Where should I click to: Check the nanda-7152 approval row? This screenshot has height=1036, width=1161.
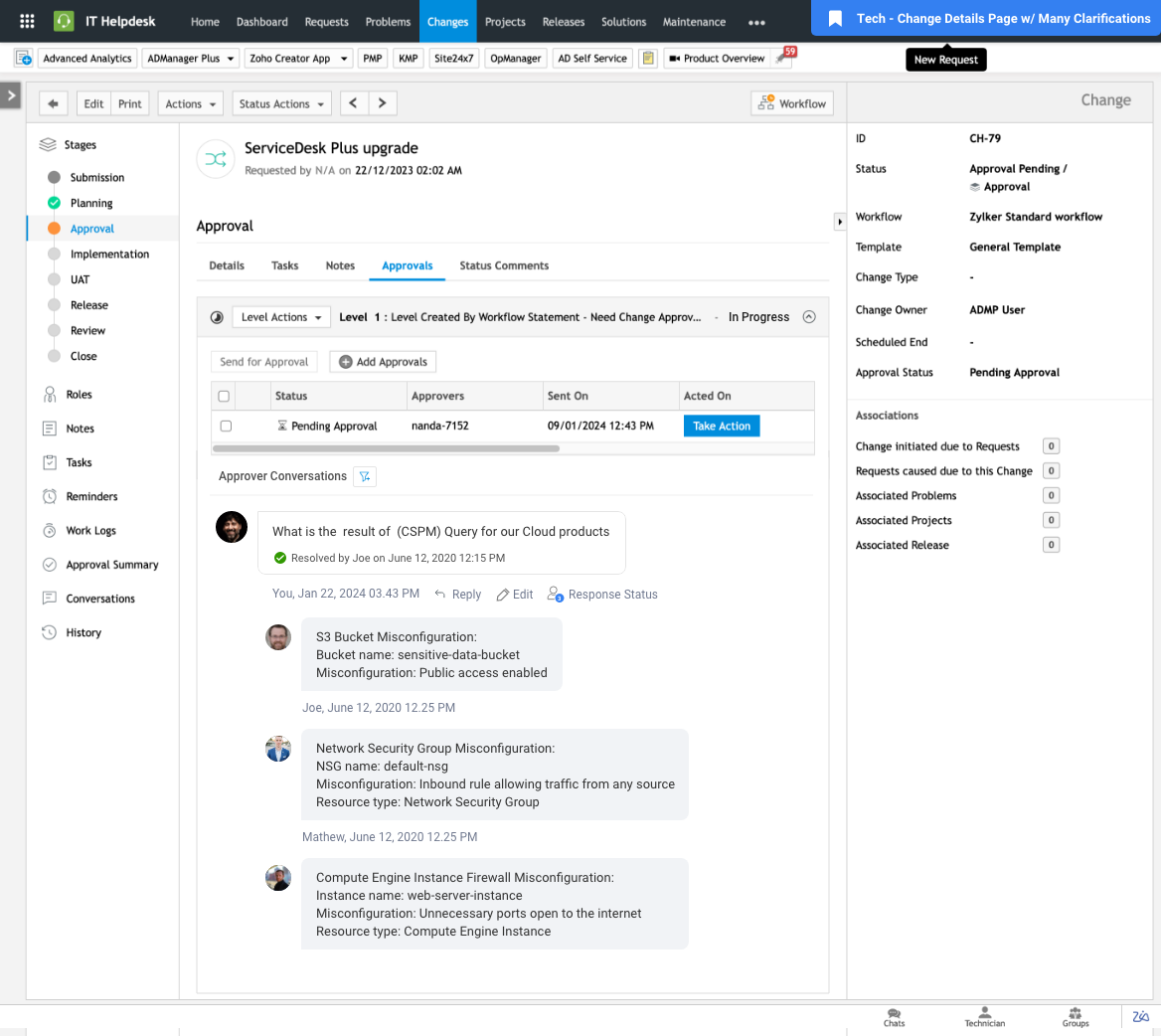click(x=226, y=426)
